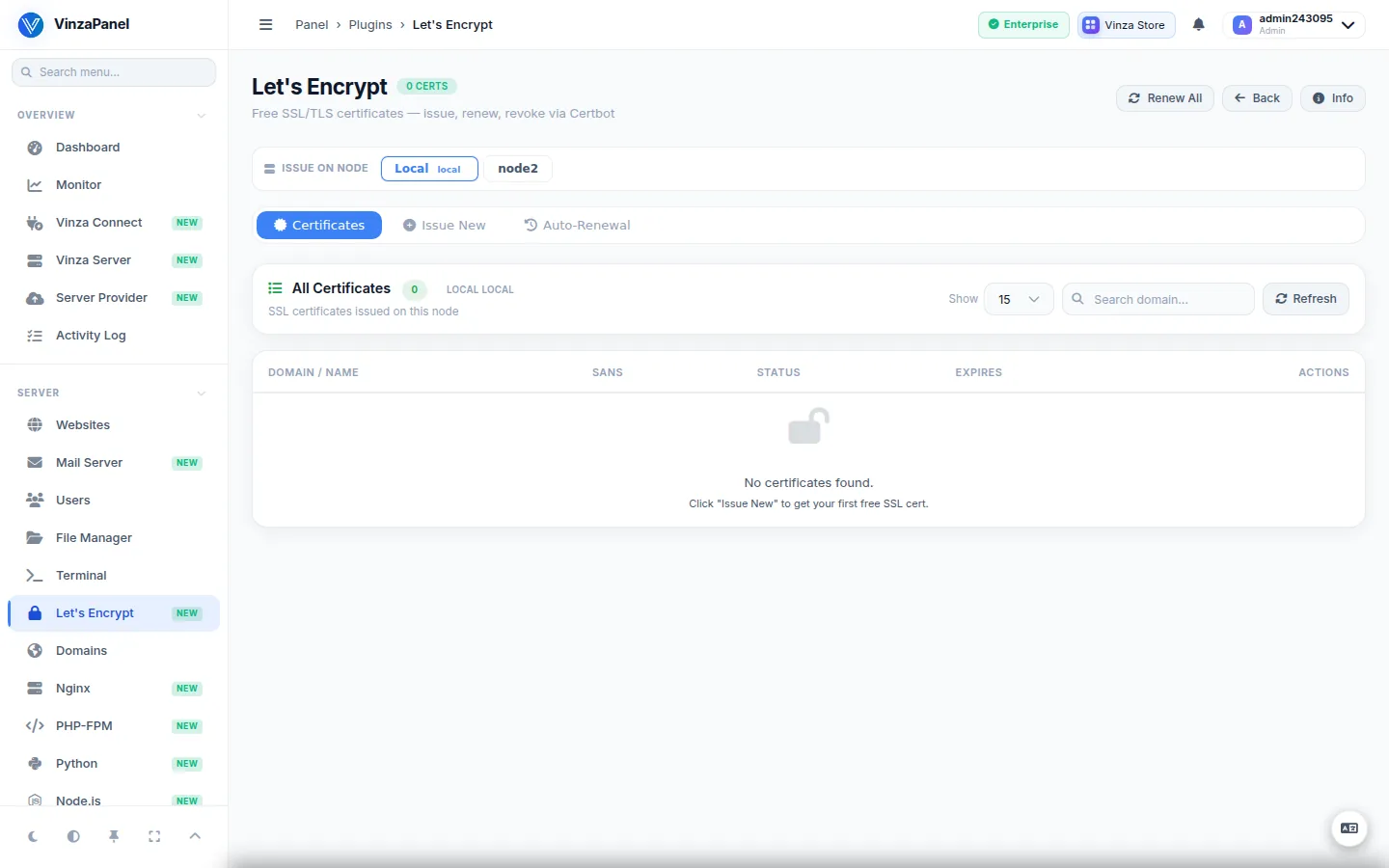The image size is (1389, 868).
Task: Click the VinzaPanel logo icon
Action: tap(31, 25)
